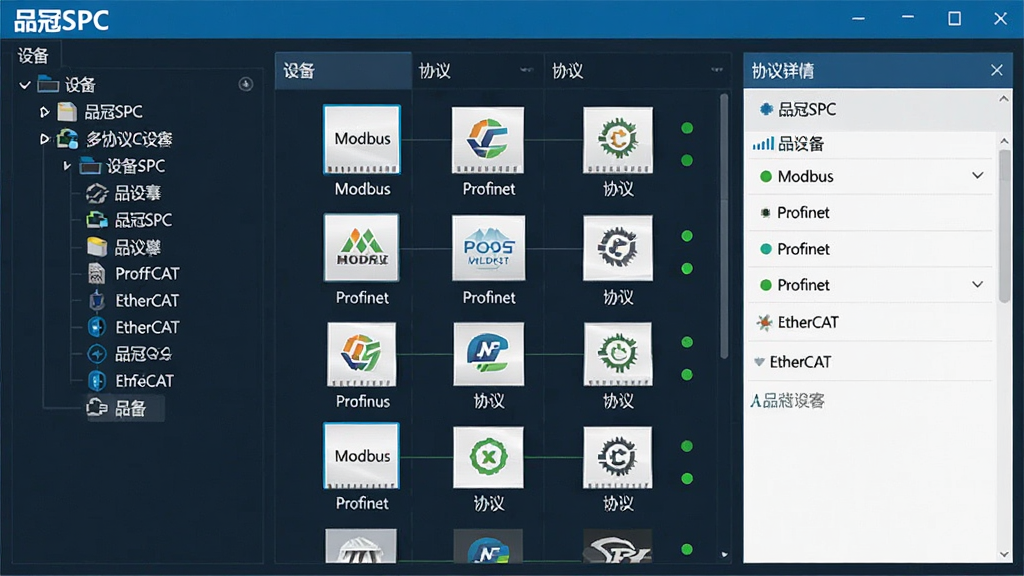The image size is (1024, 576).
Task: Expand the 品冠SPC node with the triangle
Action: point(44,112)
